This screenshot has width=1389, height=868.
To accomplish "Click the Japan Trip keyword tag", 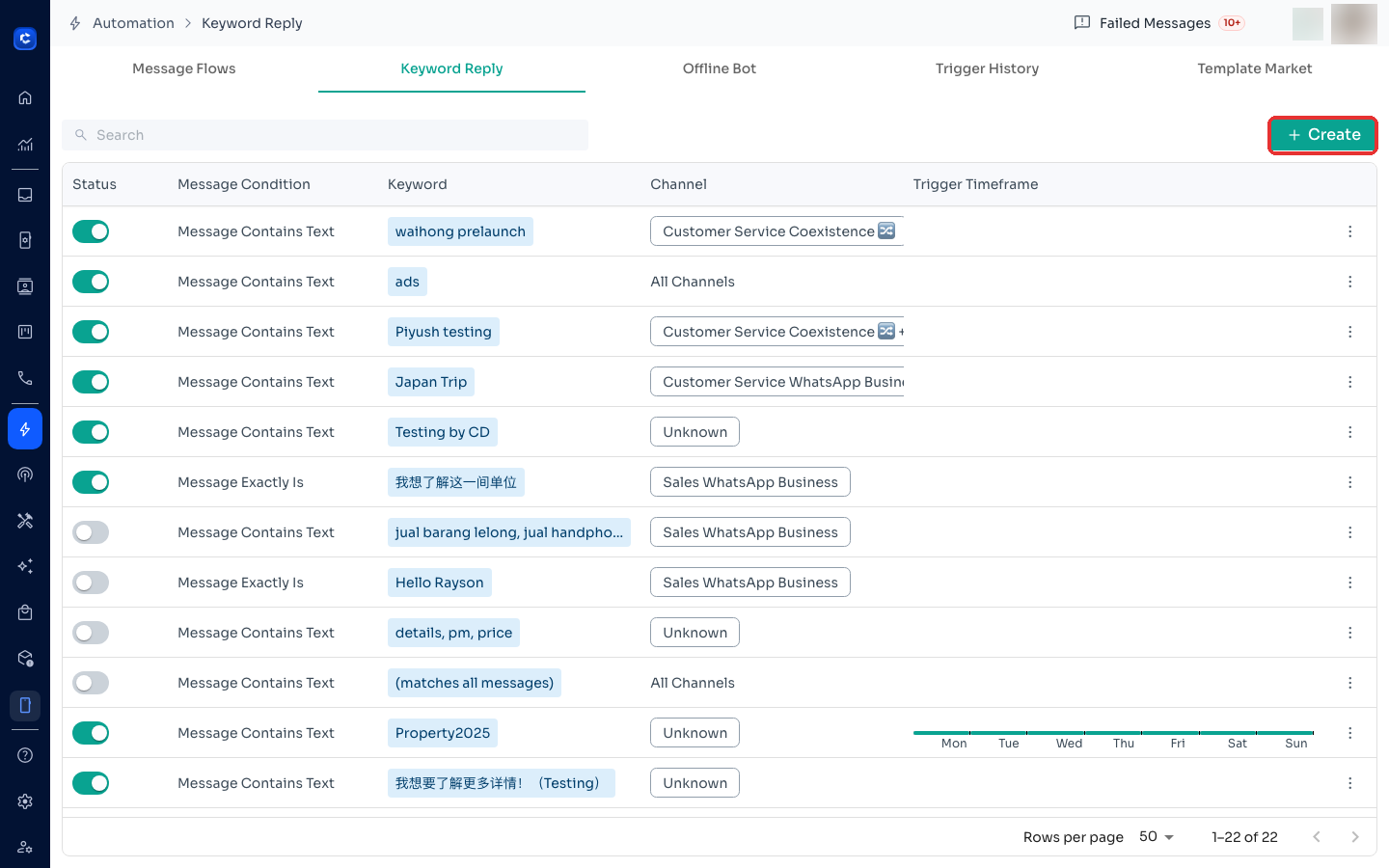I will [431, 382].
